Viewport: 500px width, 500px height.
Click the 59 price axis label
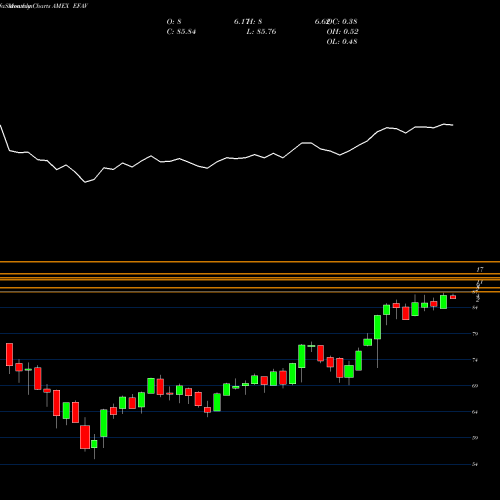[x=475, y=438]
